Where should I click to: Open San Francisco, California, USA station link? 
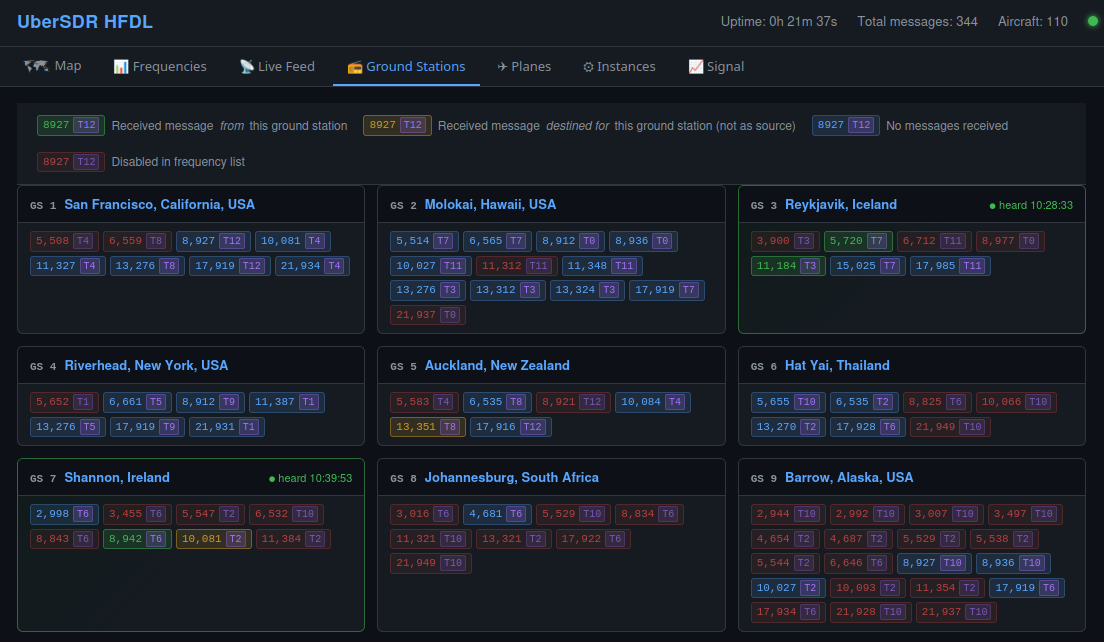point(159,204)
